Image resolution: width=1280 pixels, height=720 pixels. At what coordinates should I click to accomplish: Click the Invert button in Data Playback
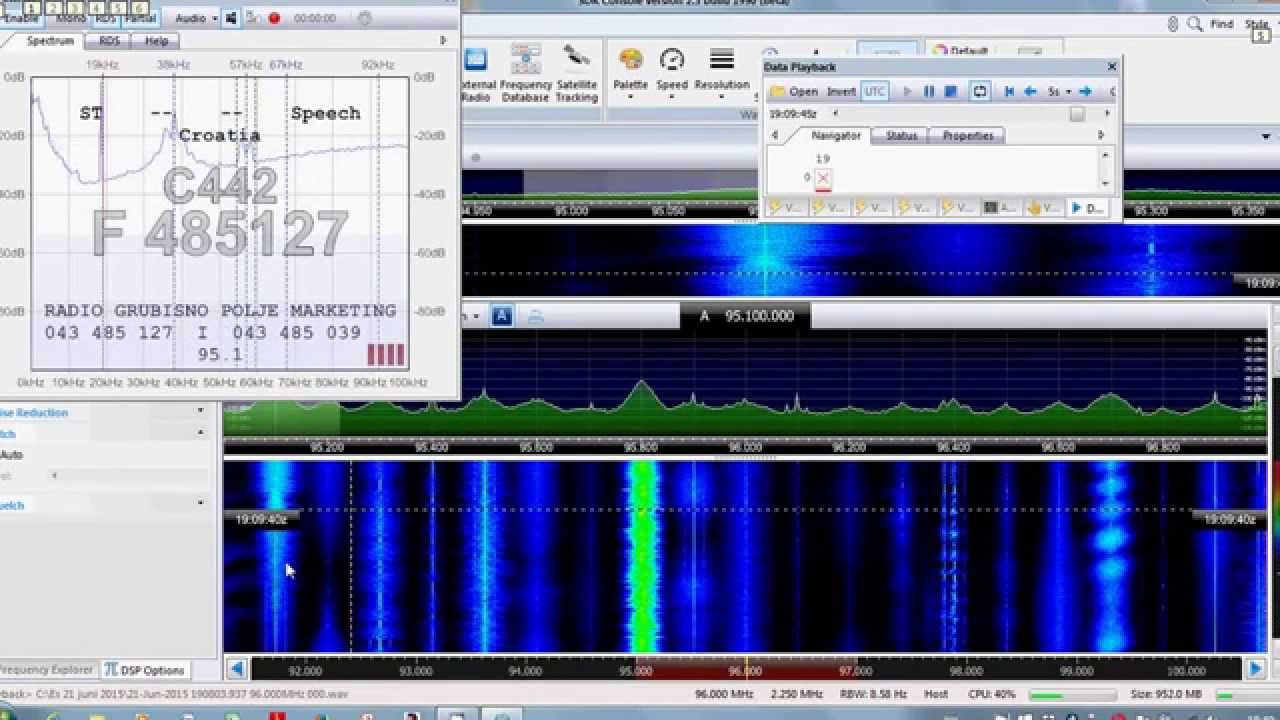tap(841, 91)
